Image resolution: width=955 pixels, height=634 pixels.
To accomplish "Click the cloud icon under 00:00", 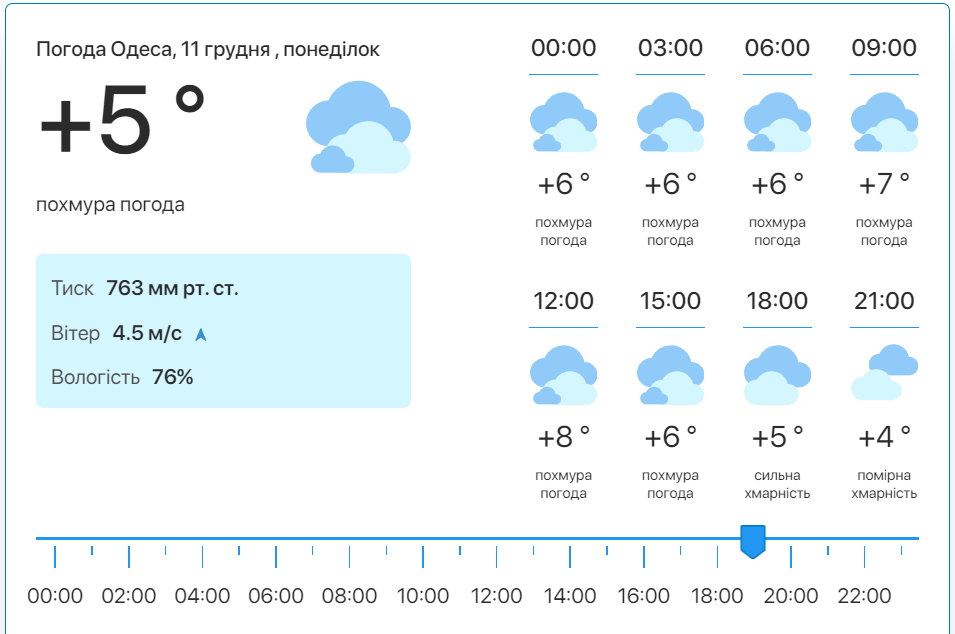I will click(x=563, y=122).
